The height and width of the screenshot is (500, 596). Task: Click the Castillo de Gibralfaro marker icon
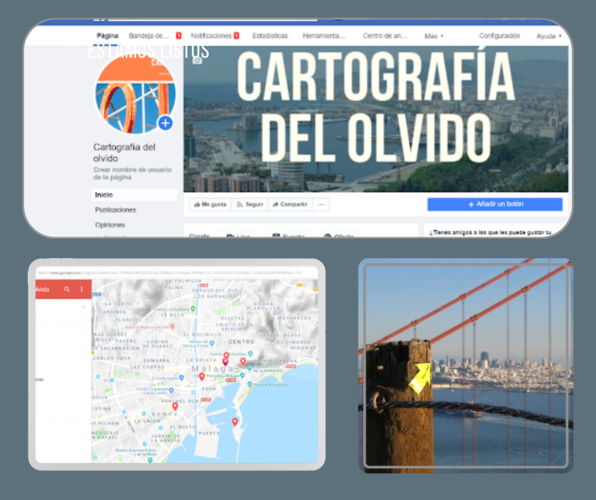(x=250, y=353)
